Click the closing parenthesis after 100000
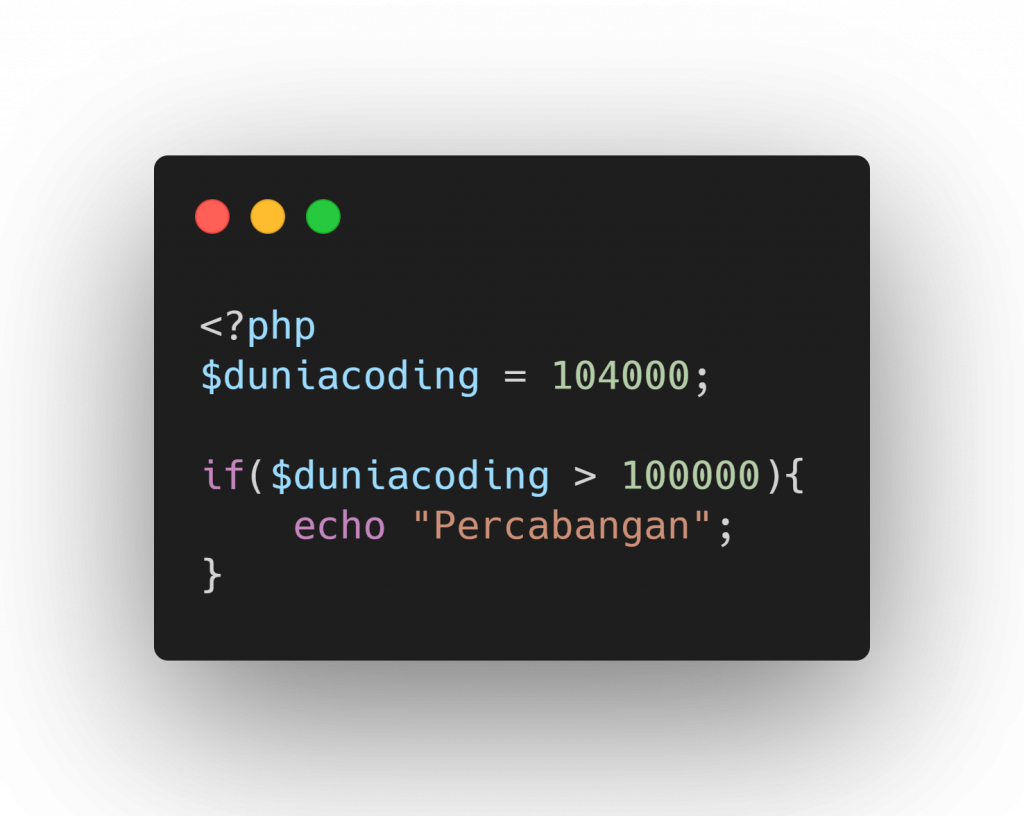Viewport: 1024px width, 816px height. click(x=773, y=476)
